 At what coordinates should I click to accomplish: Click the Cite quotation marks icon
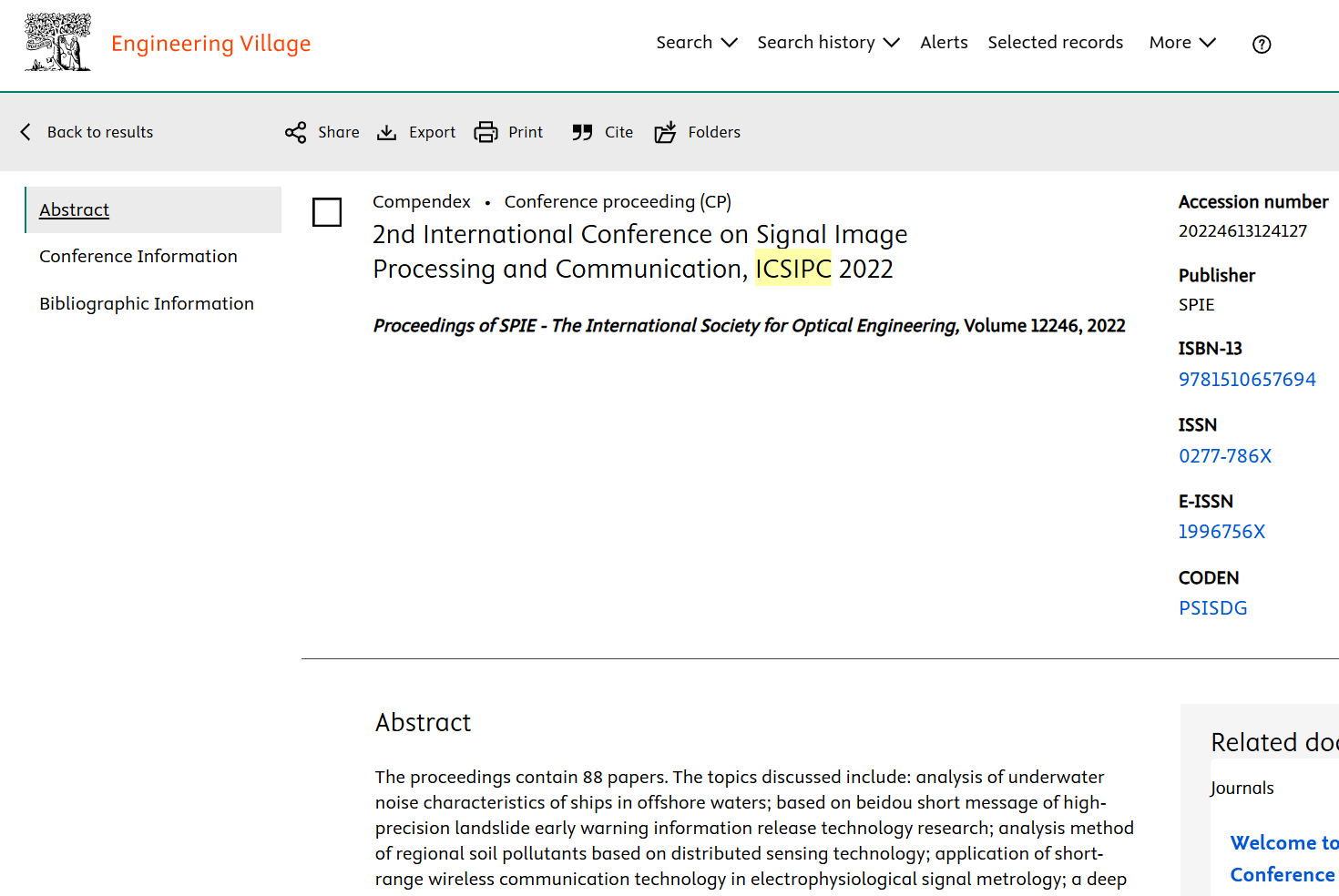coord(582,132)
